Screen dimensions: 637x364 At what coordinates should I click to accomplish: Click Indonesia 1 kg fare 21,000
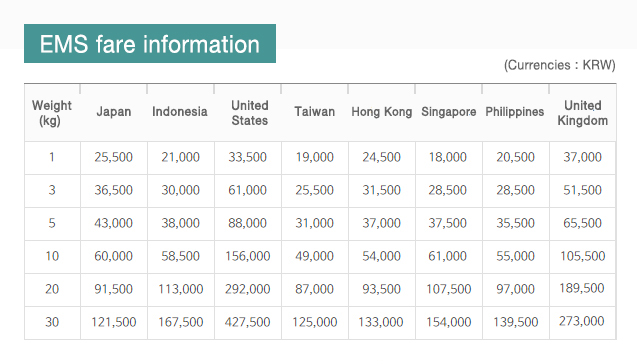tap(180, 157)
